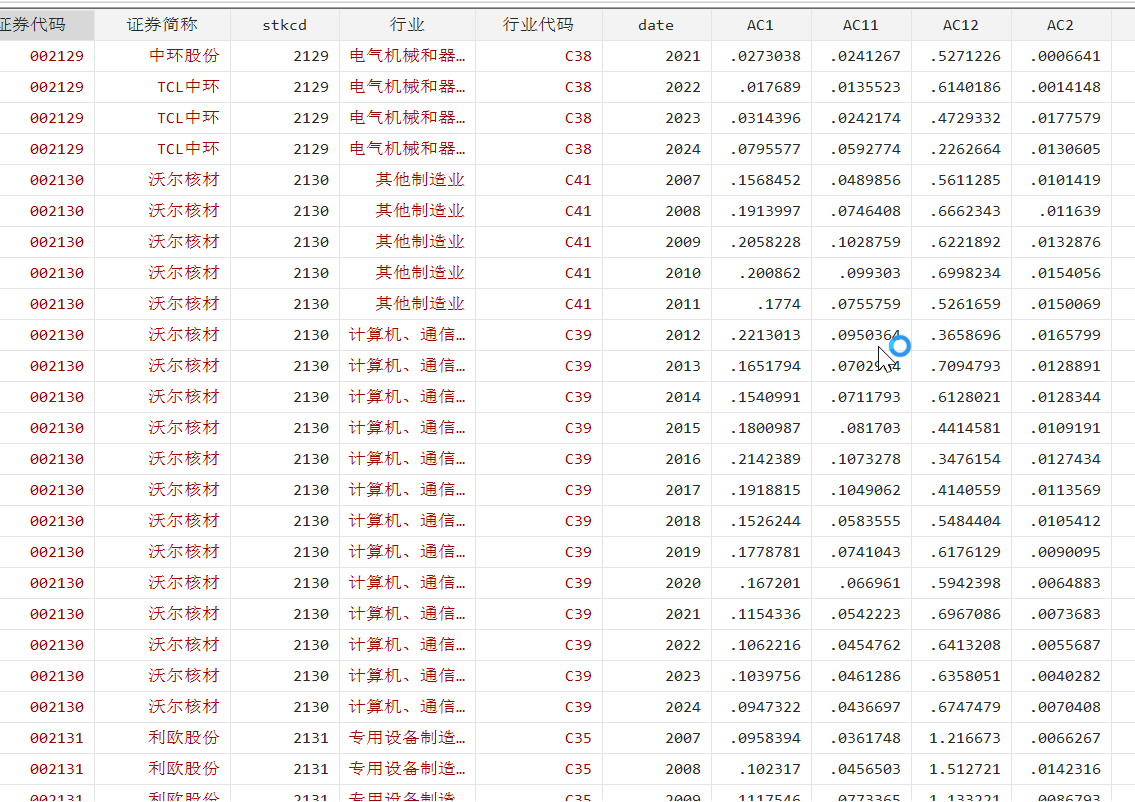Screen dimensions: 1135x802
Task: Click AC12 cell with value .6967086
Action: [x=965, y=614]
